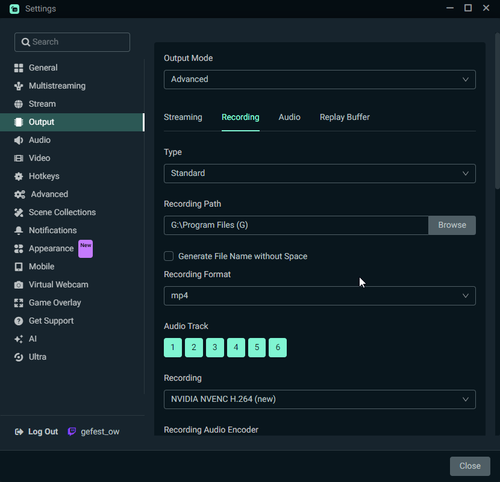Screen dimensions: 500x482
Task: Click the Scene Collections icon
Action: pos(19,212)
